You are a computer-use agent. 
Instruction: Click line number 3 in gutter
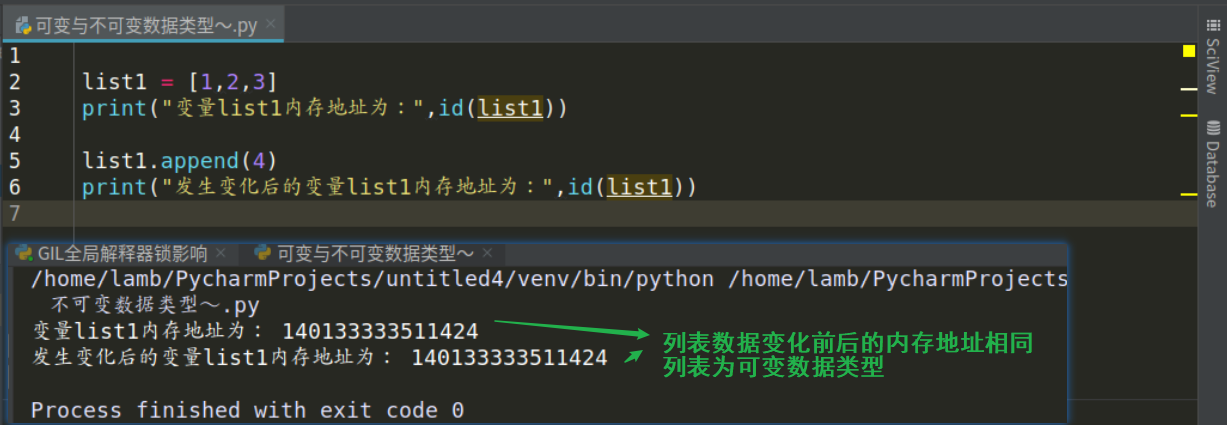14,108
